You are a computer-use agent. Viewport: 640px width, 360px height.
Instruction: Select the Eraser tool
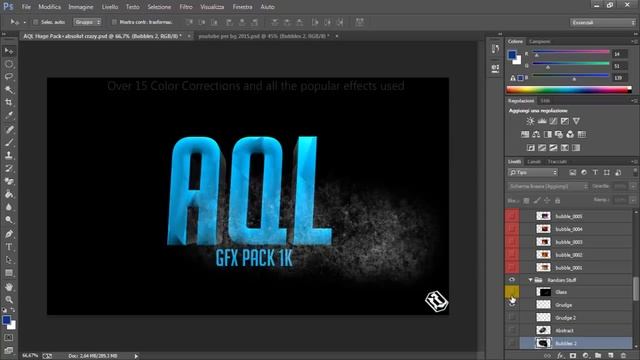coord(9,181)
